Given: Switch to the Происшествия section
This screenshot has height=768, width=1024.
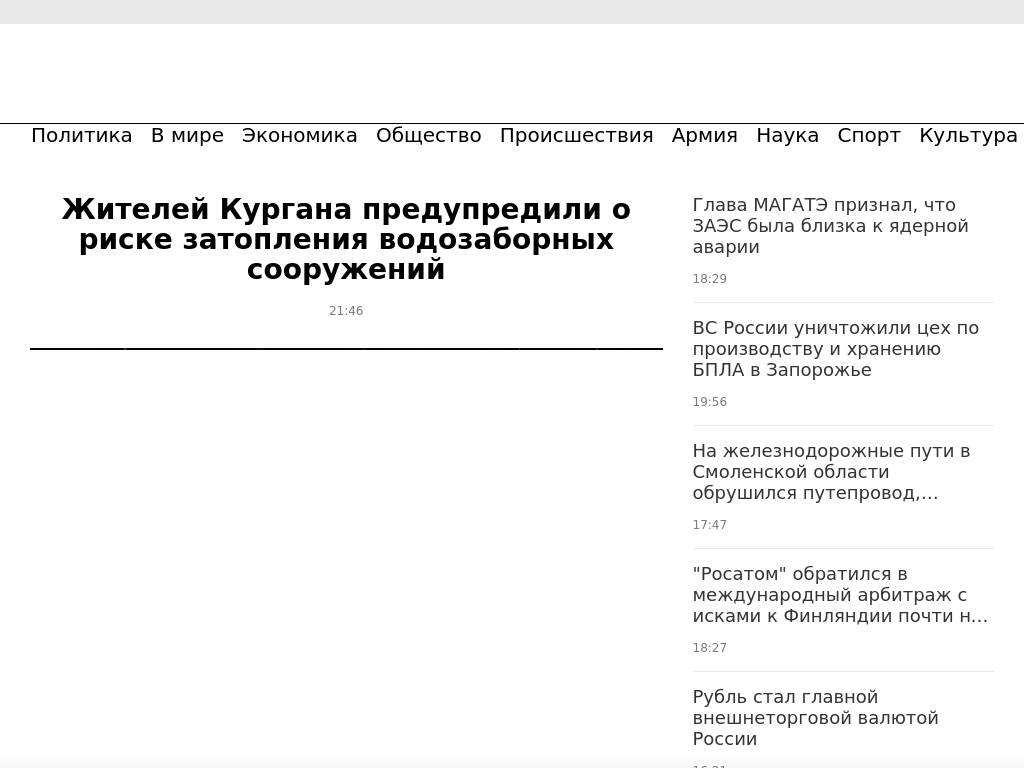Looking at the screenshot, I should tap(576, 136).
